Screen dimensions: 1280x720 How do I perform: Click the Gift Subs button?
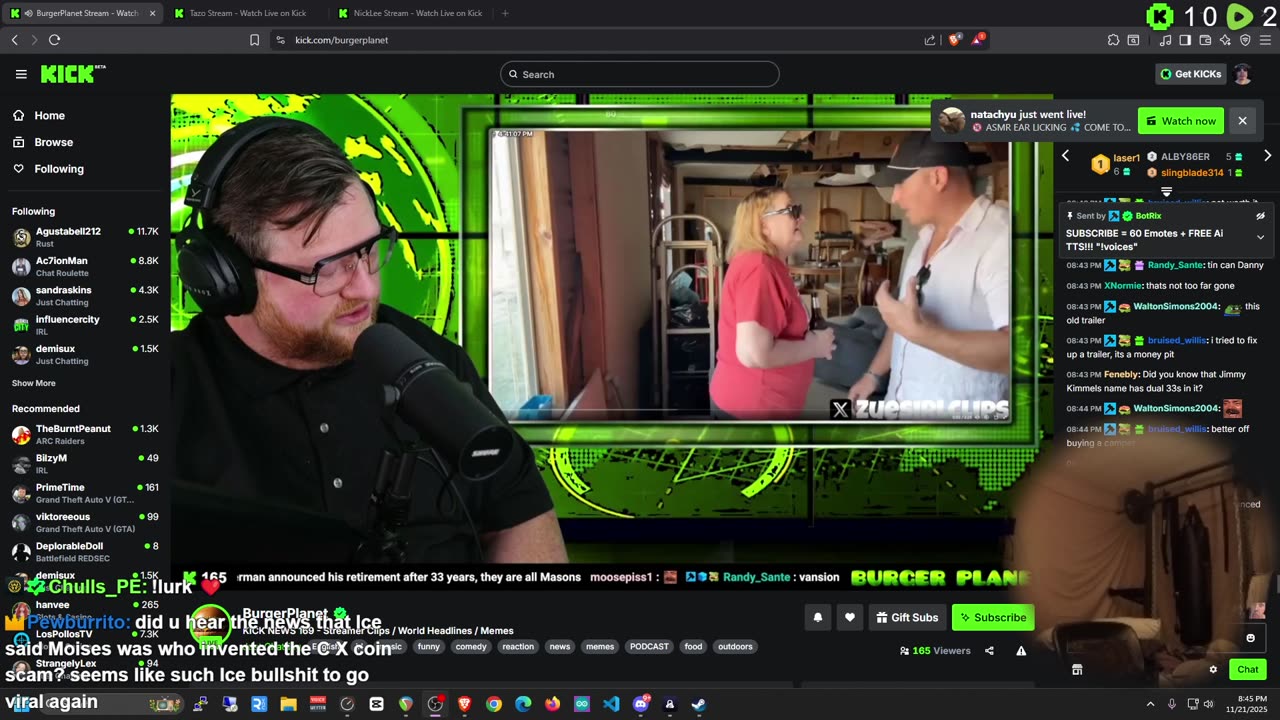907,617
